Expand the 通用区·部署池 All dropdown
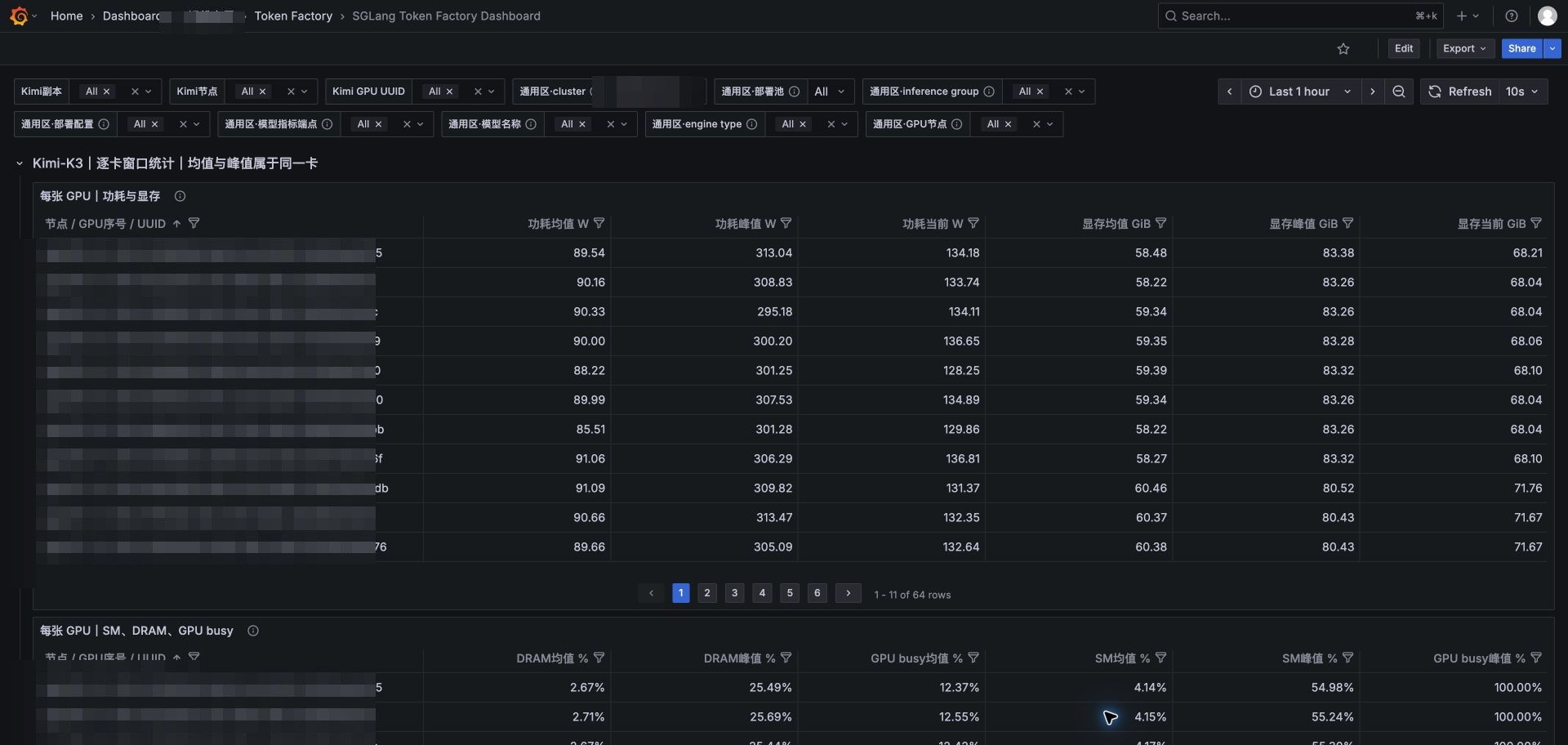Screen dimensions: 1568x745 tap(831, 91)
